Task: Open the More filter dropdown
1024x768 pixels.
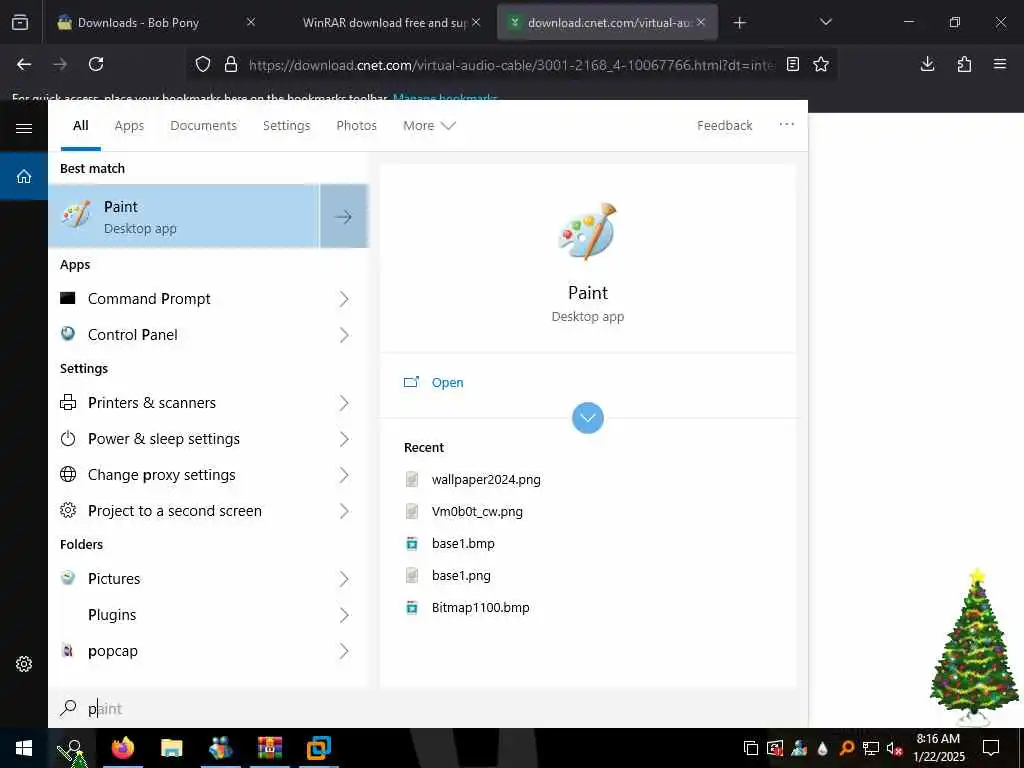Action: pos(428,125)
